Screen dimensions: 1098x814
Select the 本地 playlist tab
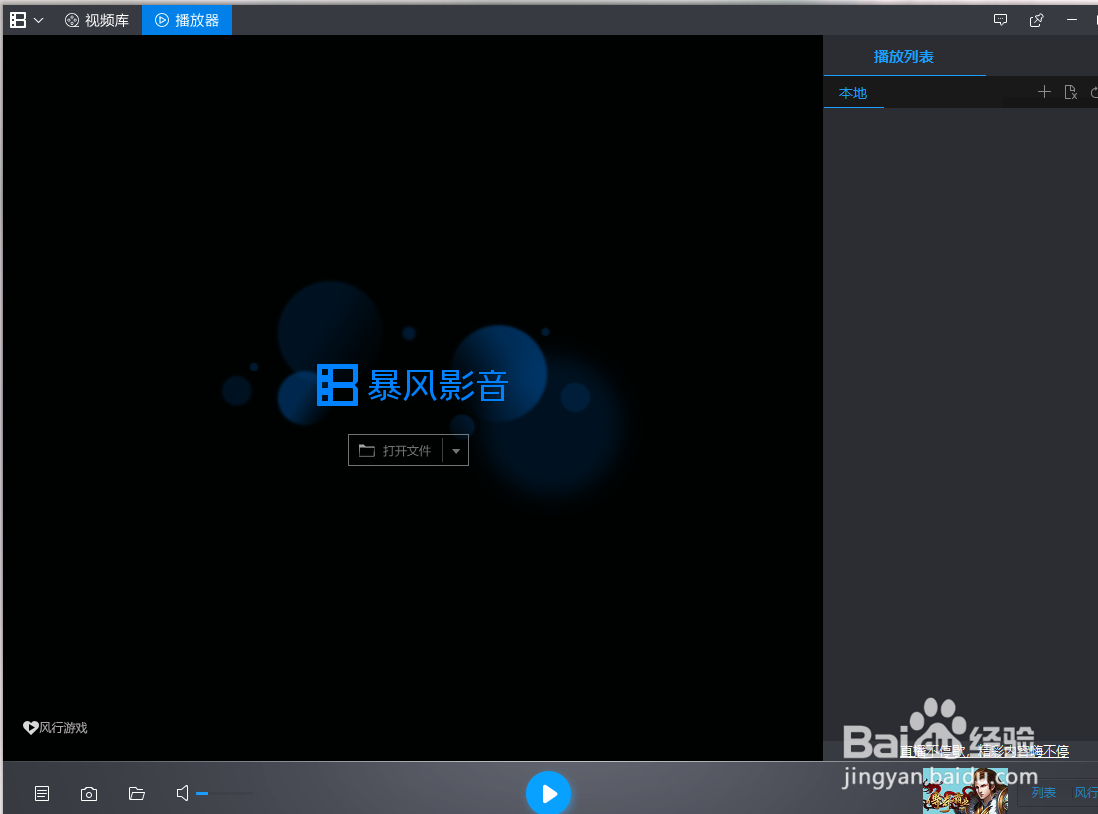853,93
